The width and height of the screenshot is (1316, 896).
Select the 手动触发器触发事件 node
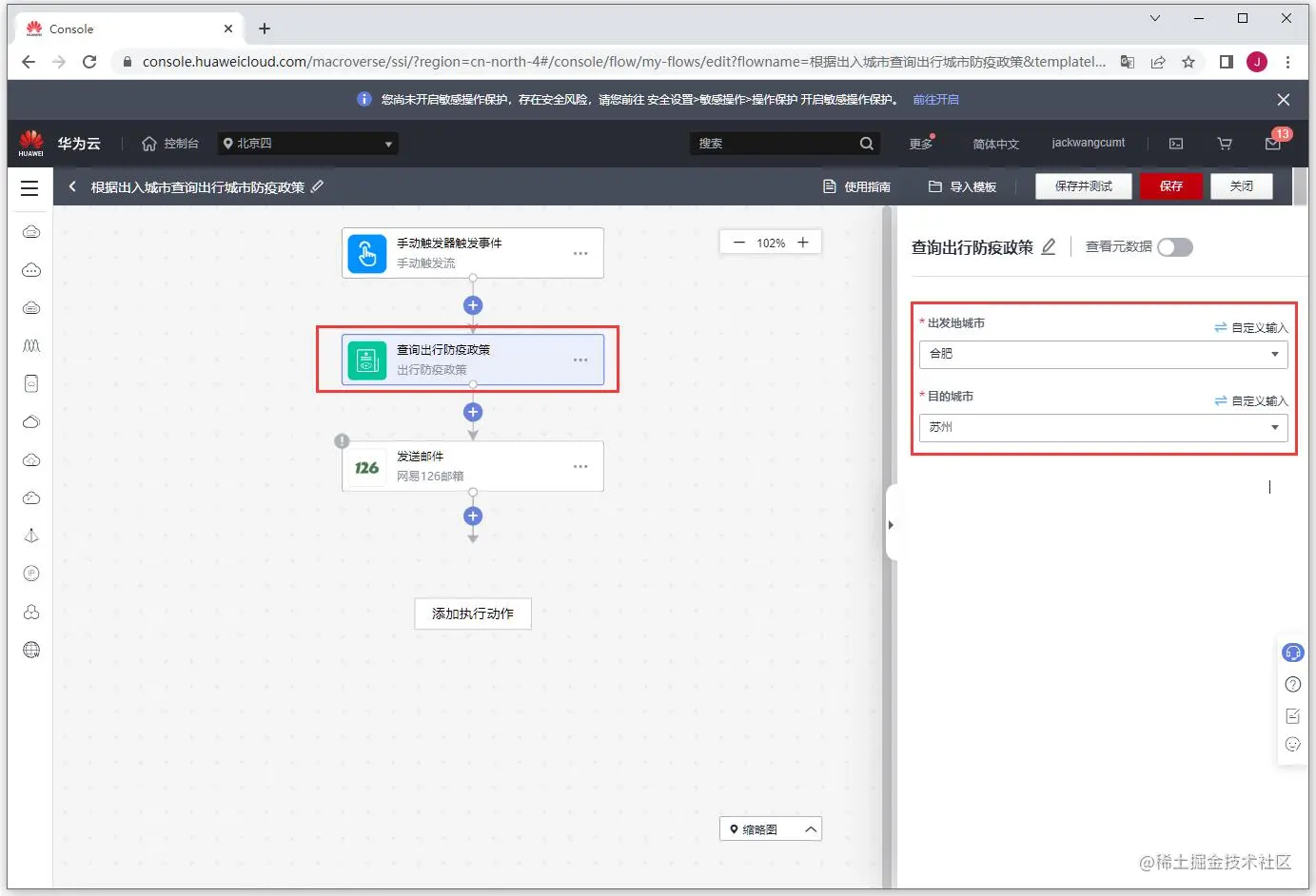tap(473, 253)
